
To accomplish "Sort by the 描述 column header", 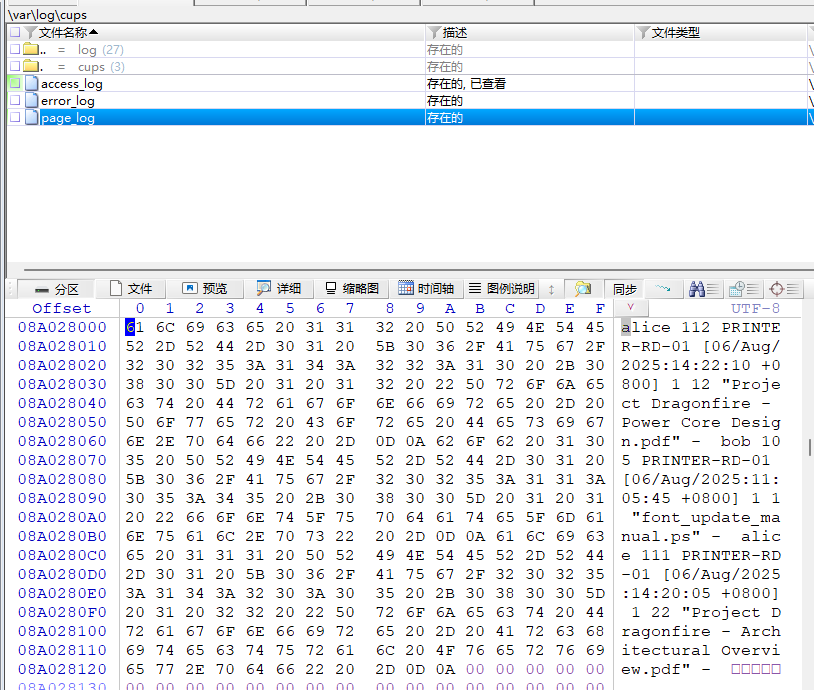I will [455, 33].
